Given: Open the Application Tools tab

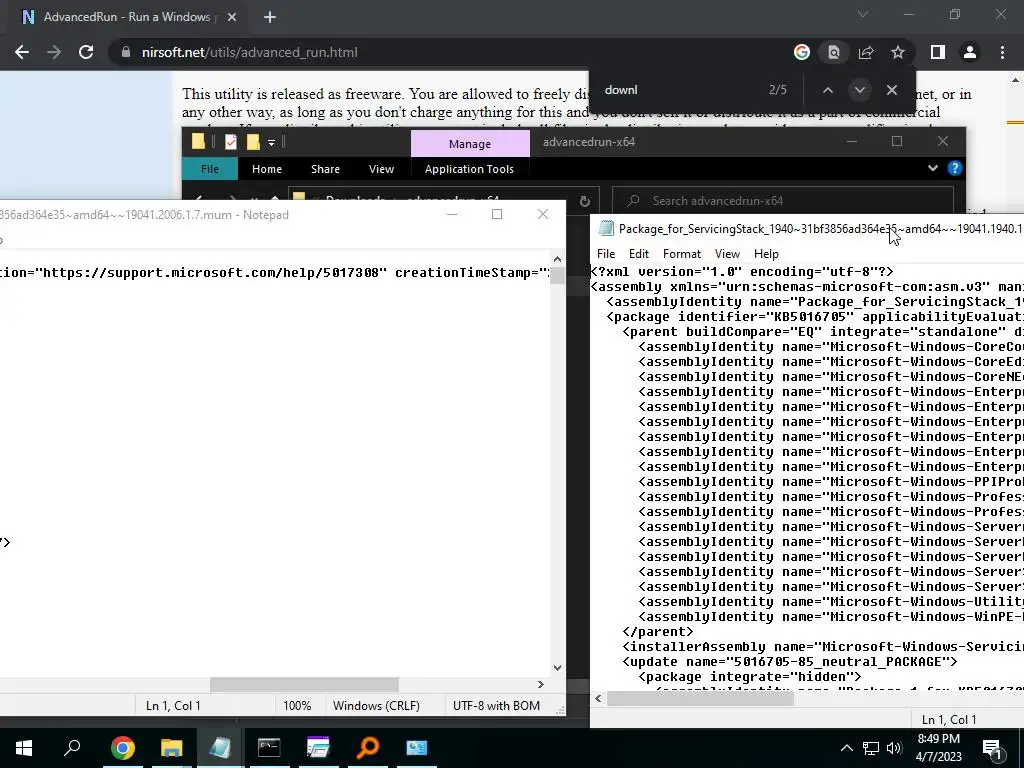Looking at the screenshot, I should pos(469,168).
